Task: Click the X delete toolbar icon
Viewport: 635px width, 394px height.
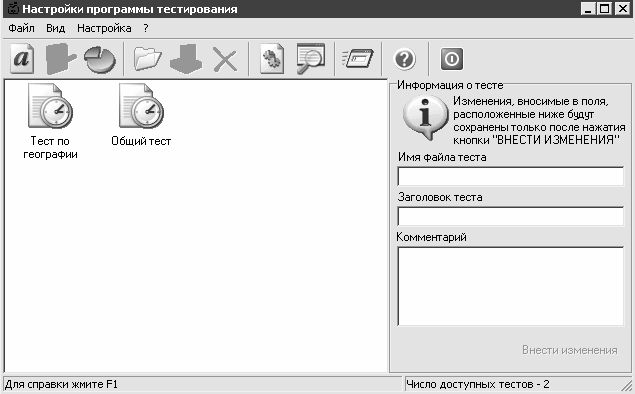Action: click(225, 60)
